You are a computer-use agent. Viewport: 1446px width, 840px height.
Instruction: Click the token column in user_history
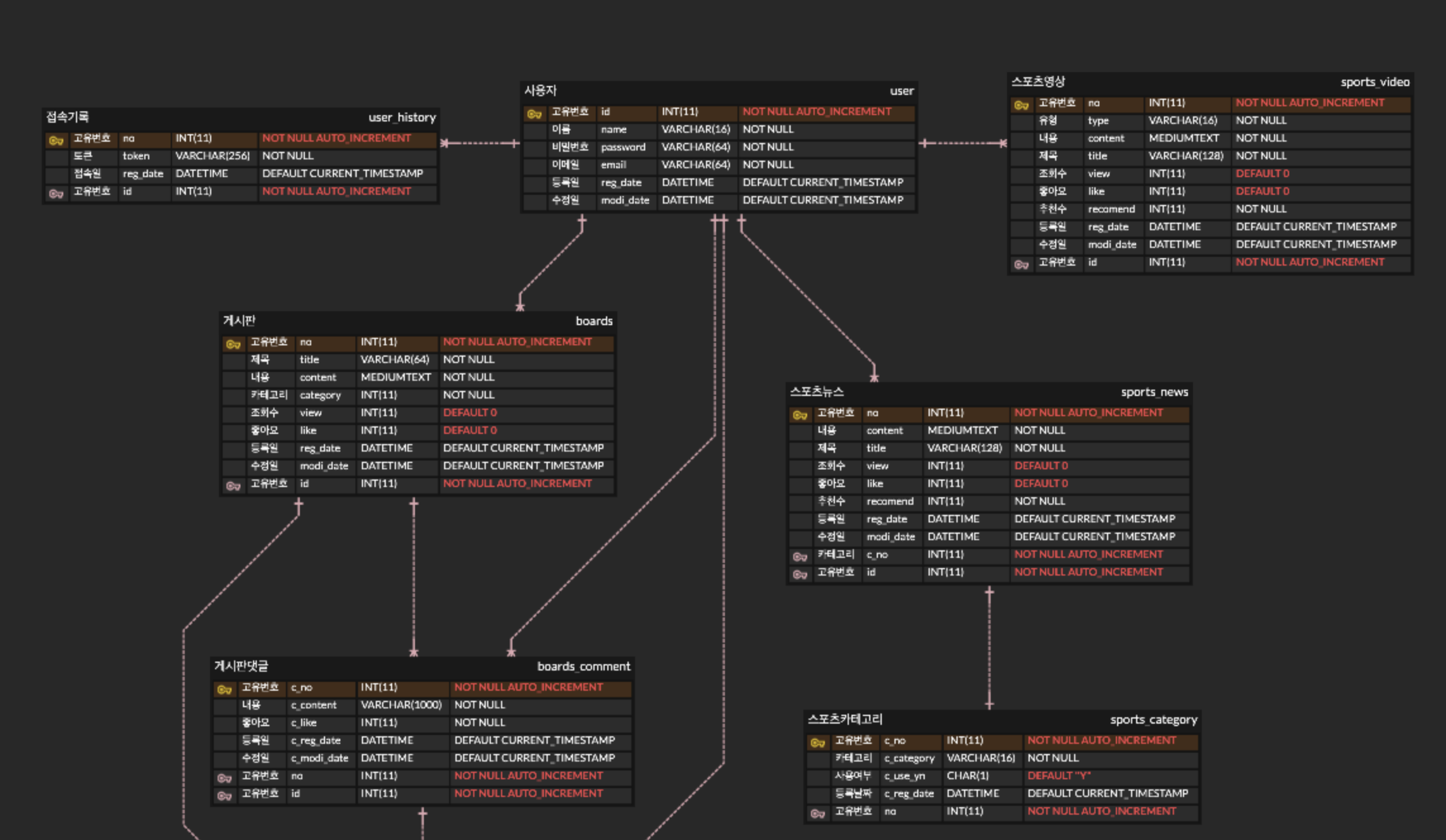tap(136, 156)
